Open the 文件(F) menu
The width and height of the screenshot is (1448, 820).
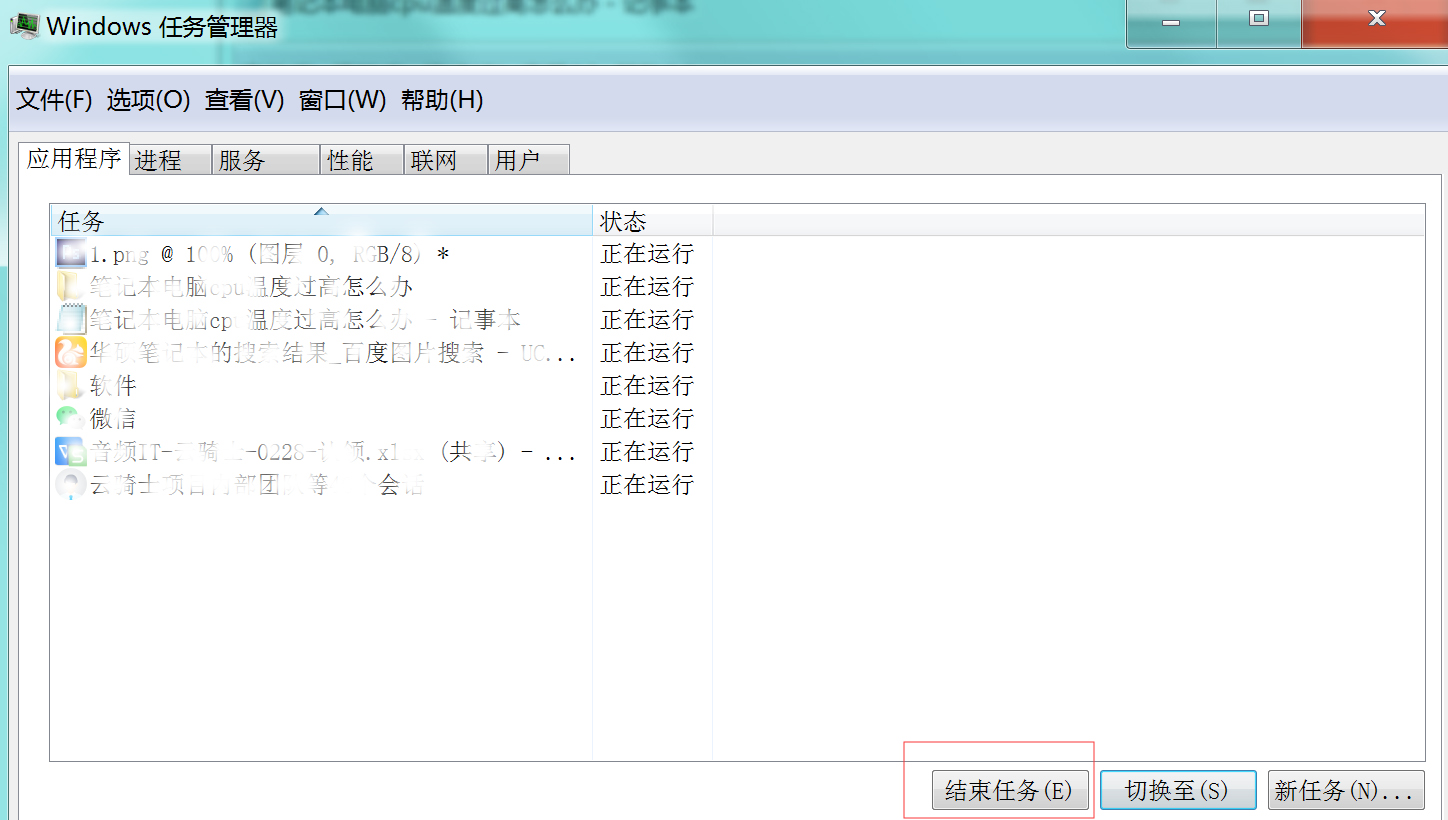coord(54,100)
